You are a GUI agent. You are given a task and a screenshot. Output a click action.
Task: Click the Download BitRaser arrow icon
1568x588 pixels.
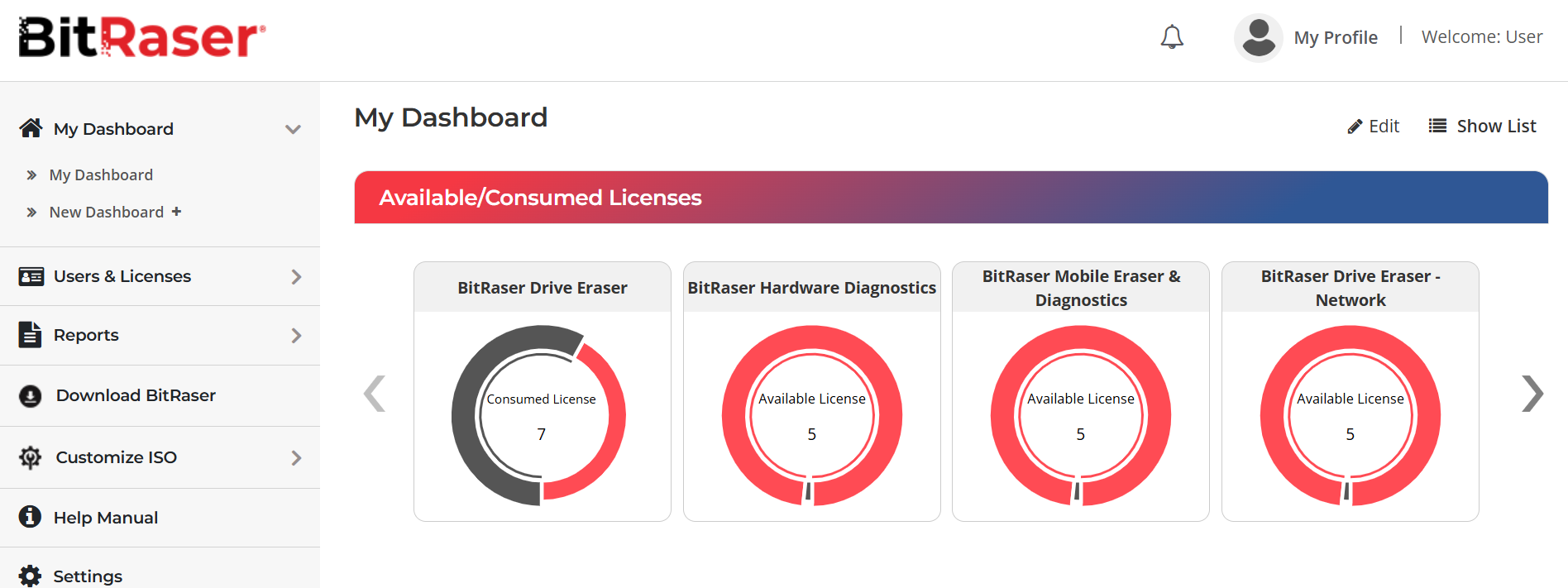31,396
